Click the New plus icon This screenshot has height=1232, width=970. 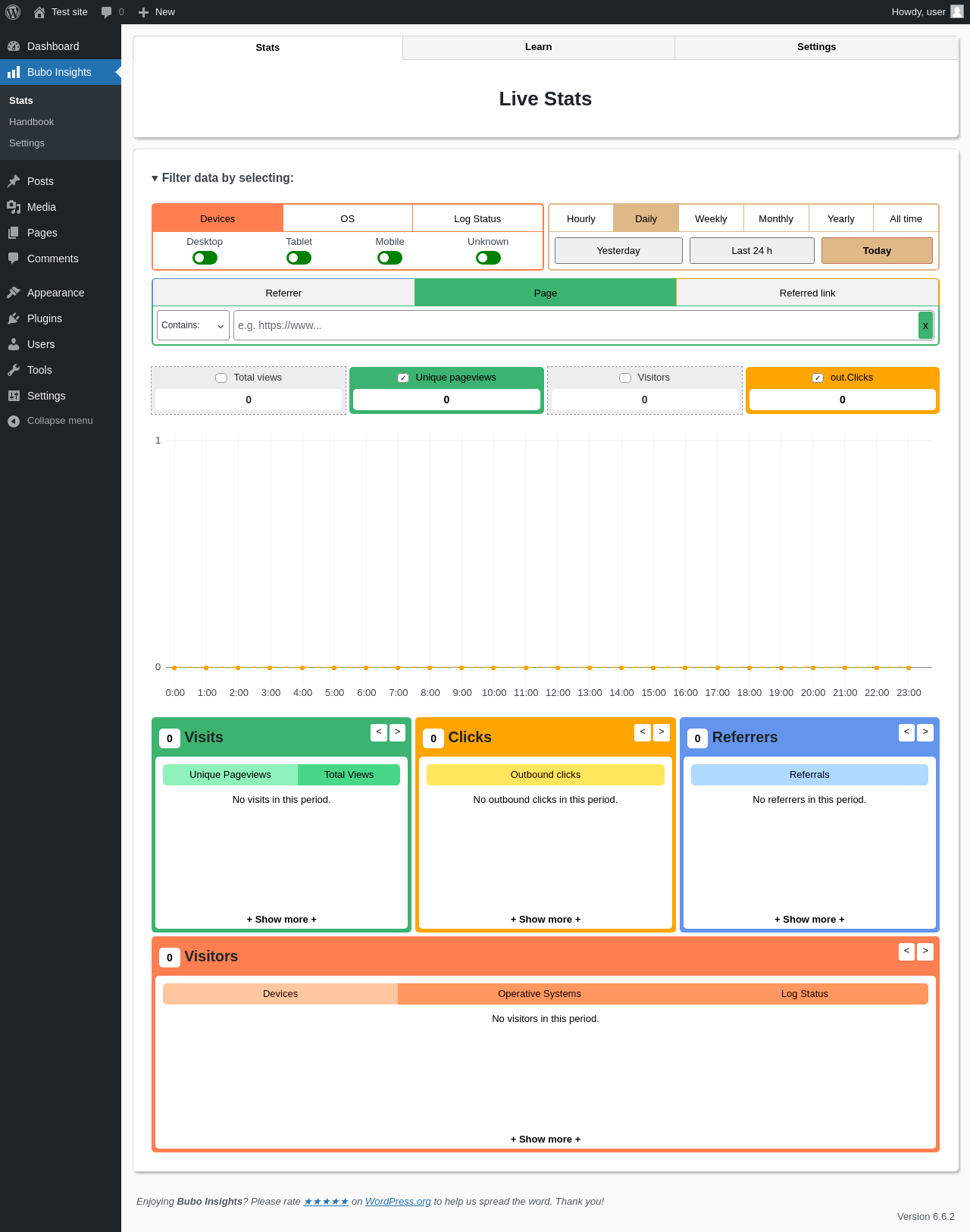pyautogui.click(x=143, y=12)
